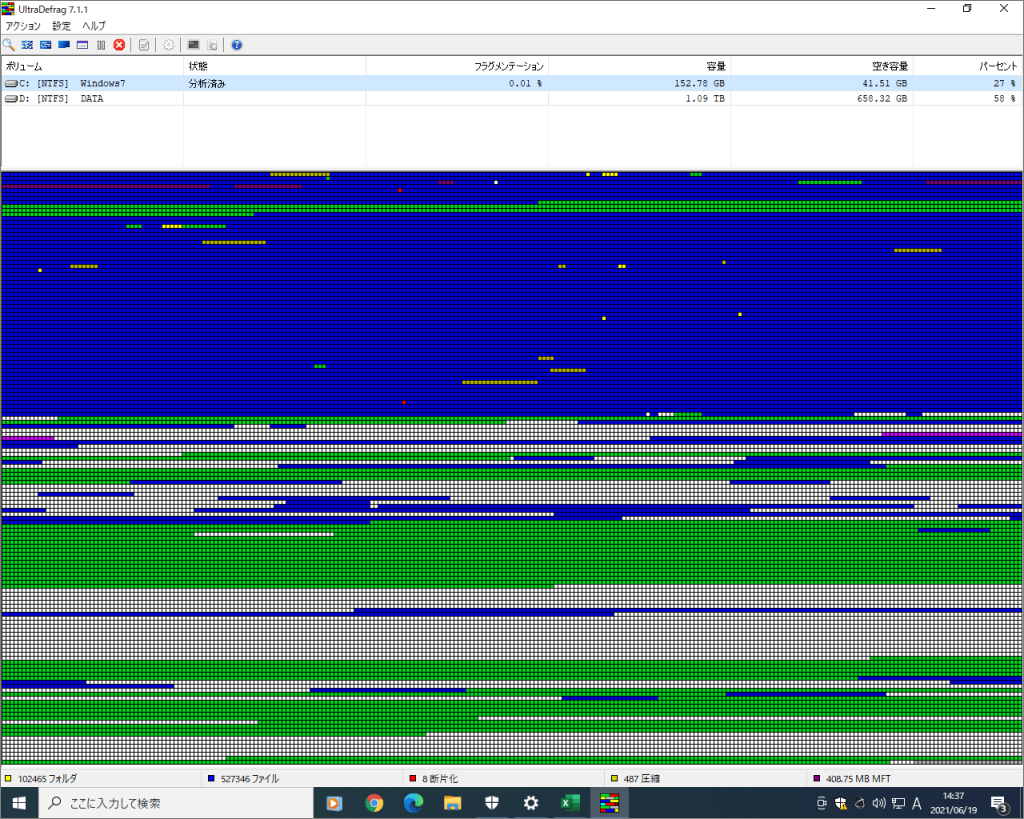Open File Explorer from the taskbar

tap(453, 803)
